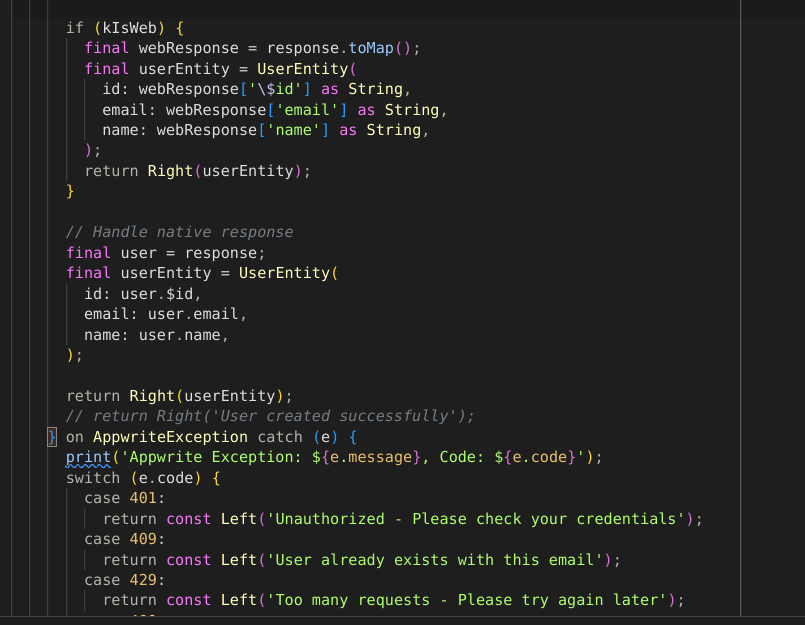This screenshot has height=625, width=805.
Task: Click String type on the name: webResponse line
Action: pos(394,130)
